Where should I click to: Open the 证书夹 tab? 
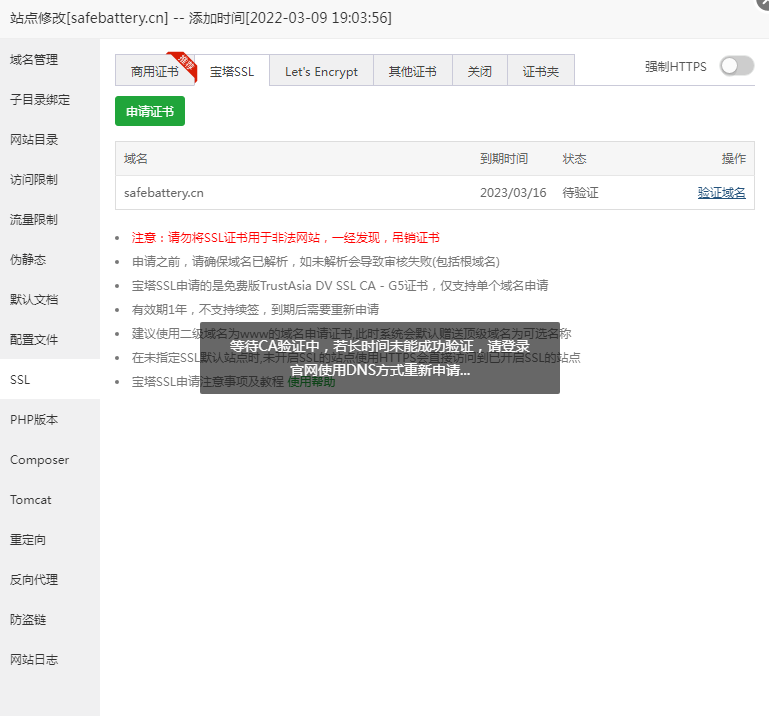540,72
